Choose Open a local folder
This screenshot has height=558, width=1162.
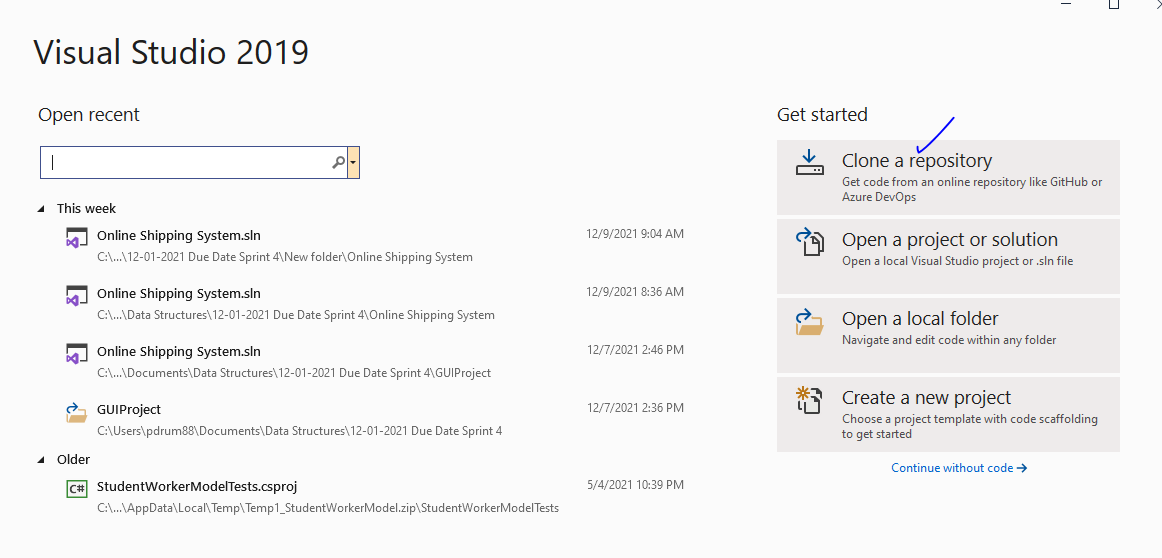pyautogui.click(x=948, y=335)
